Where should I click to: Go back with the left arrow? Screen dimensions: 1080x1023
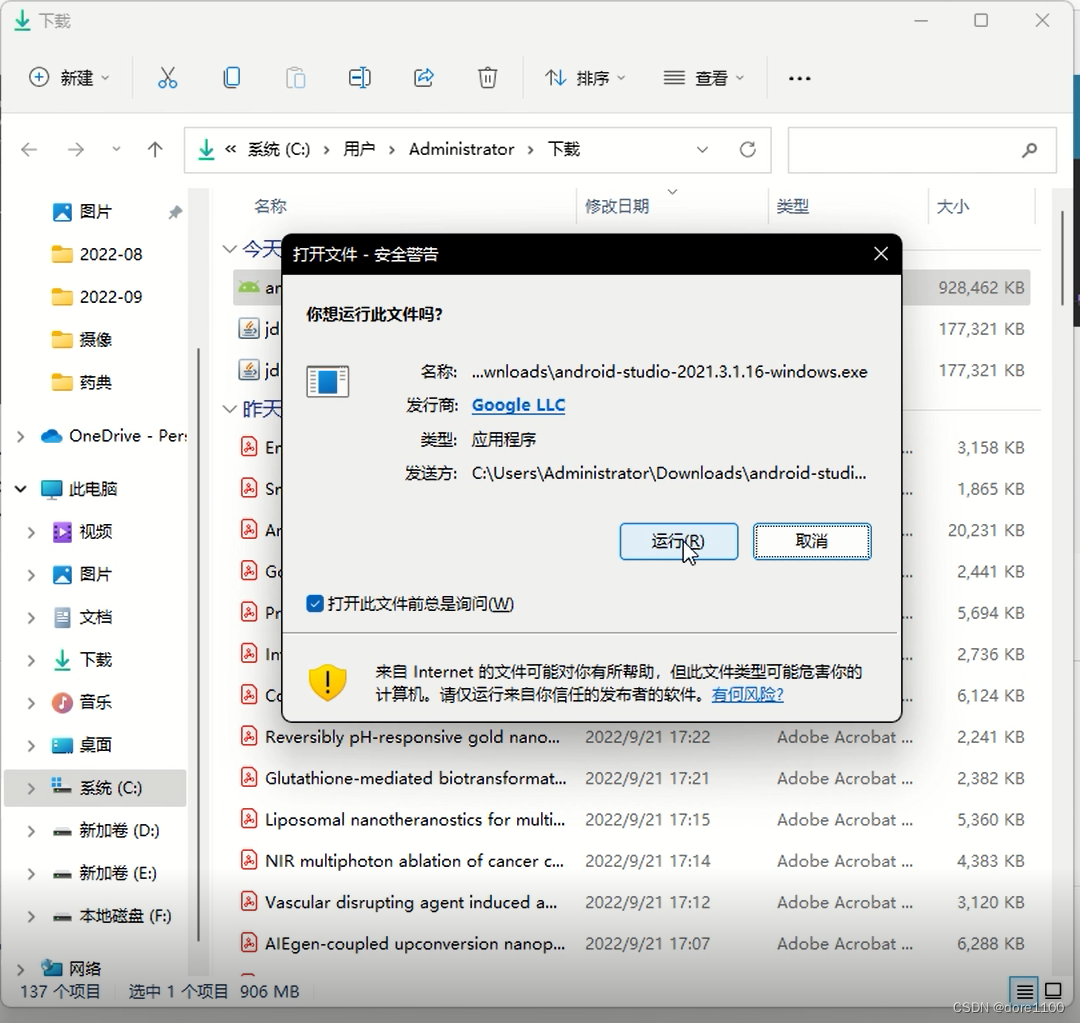(29, 149)
